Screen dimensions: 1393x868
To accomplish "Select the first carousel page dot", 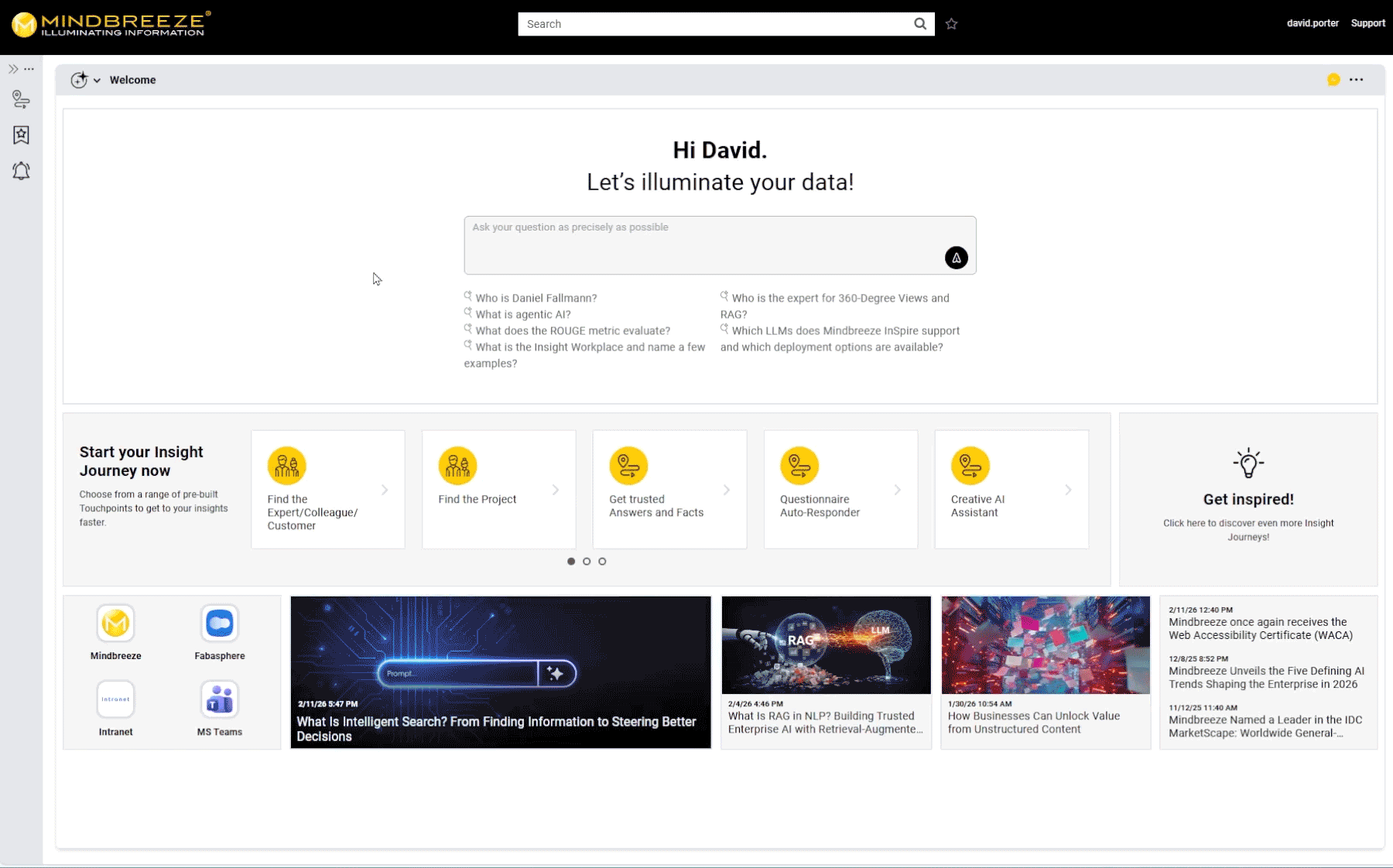I will (571, 562).
